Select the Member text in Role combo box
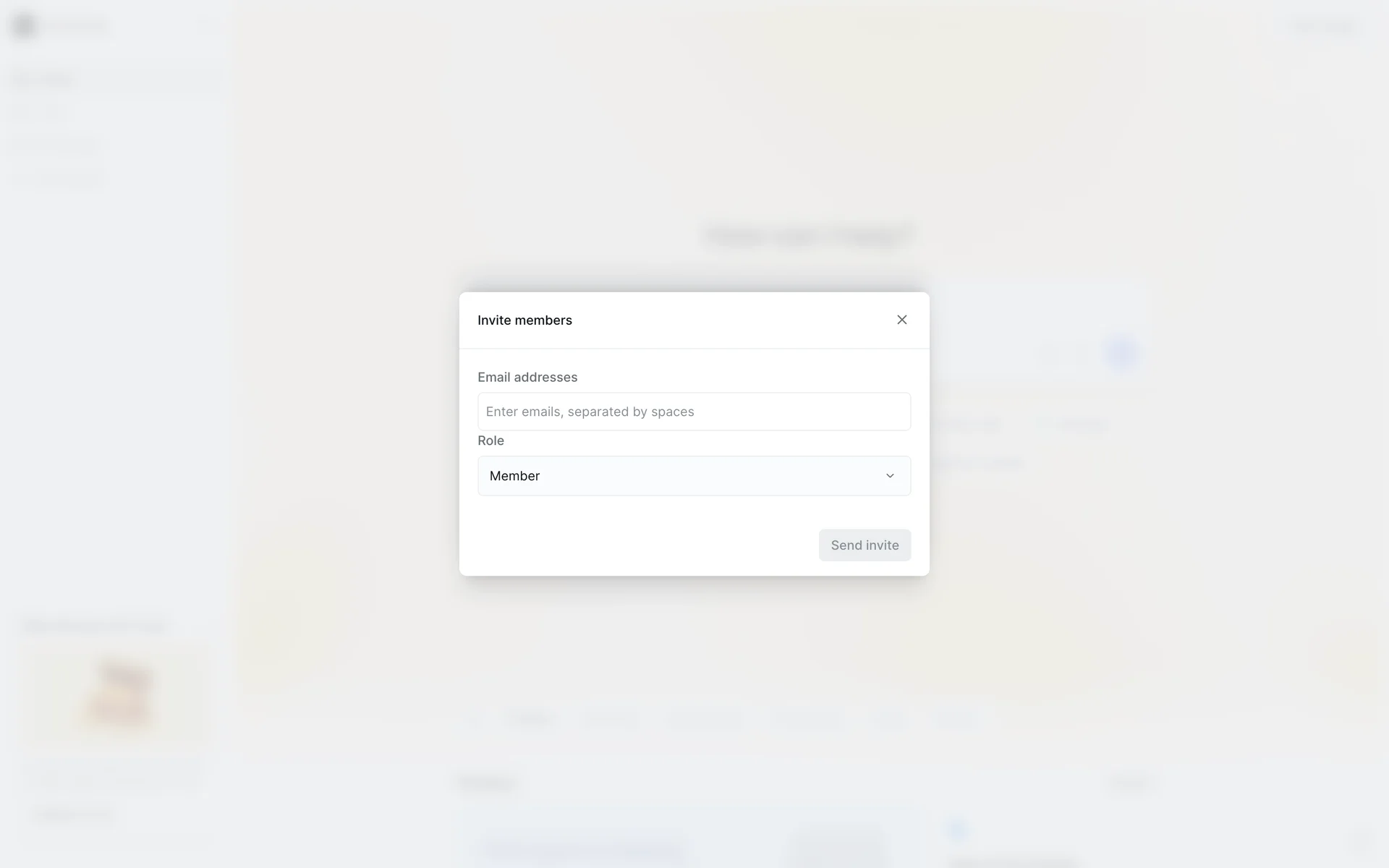Viewport: 1389px width, 868px height. [514, 476]
